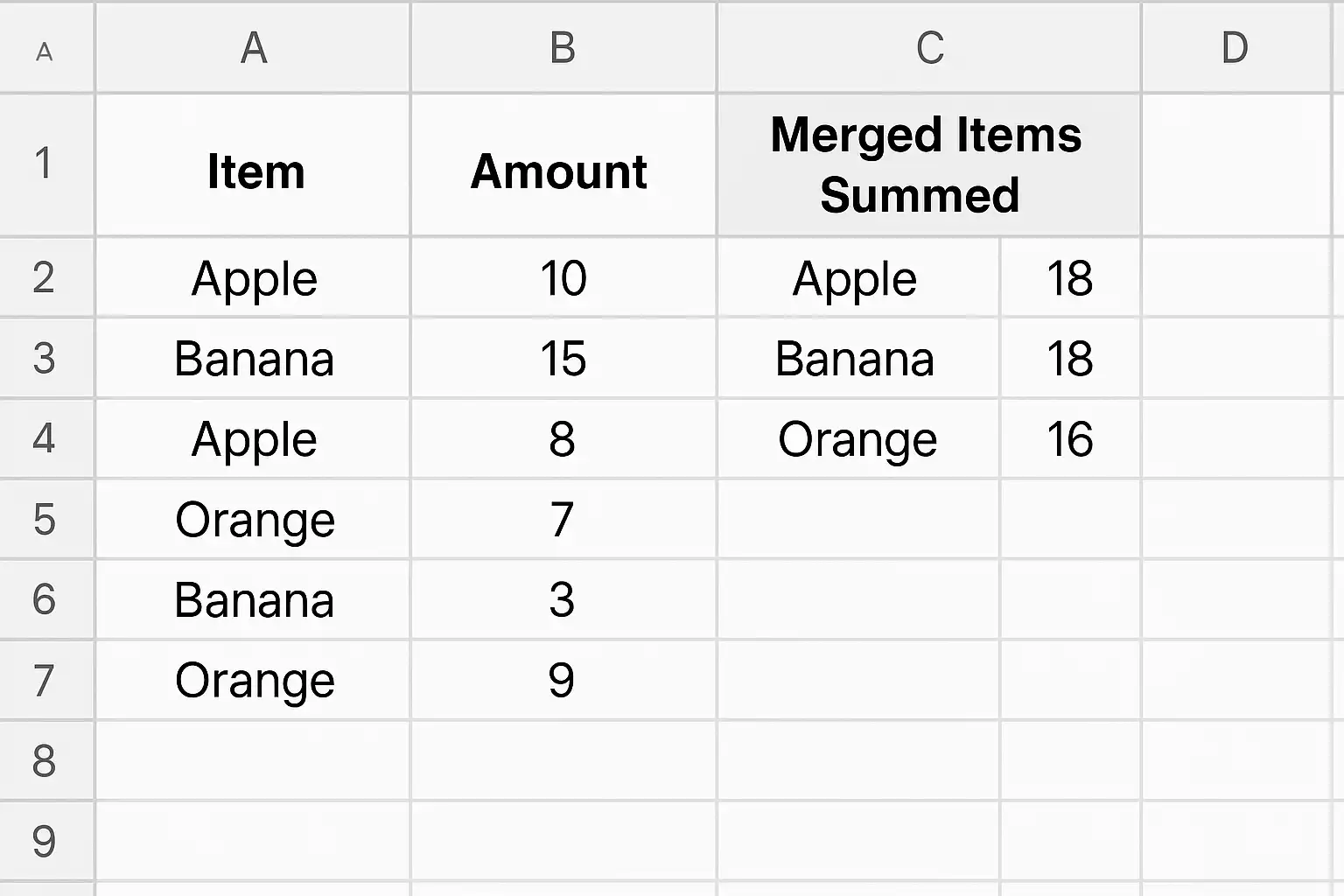Click "Banana" in the merged summary list

[855, 359]
